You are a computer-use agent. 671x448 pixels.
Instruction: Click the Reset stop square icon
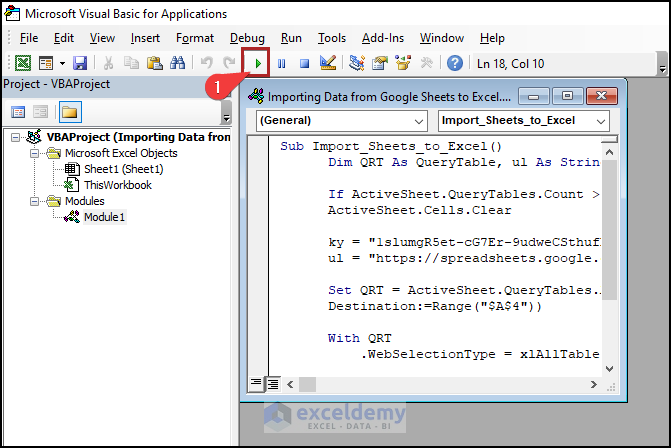304,64
